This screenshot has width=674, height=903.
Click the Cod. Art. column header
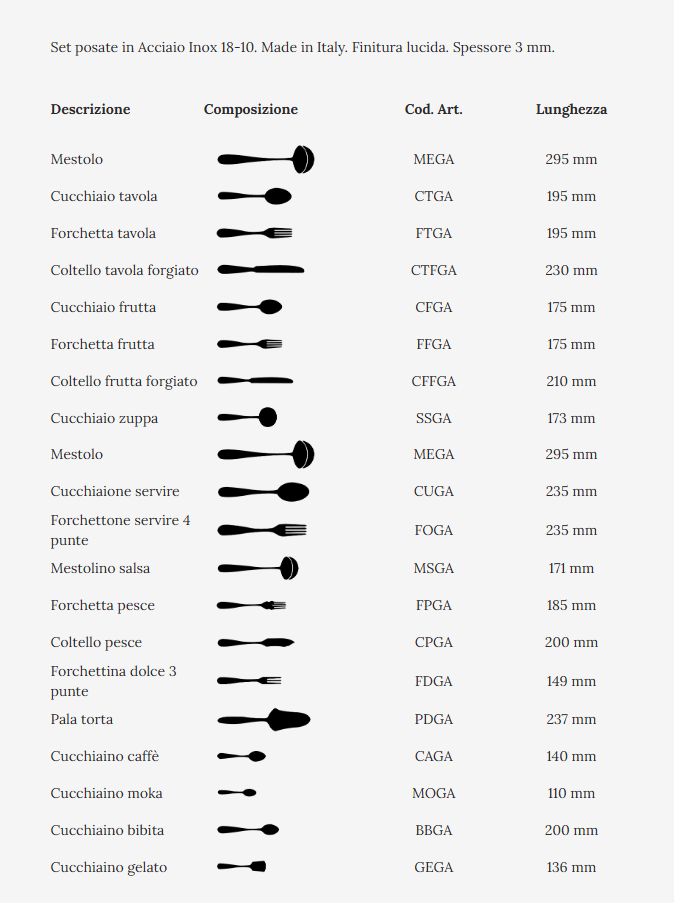(x=434, y=109)
